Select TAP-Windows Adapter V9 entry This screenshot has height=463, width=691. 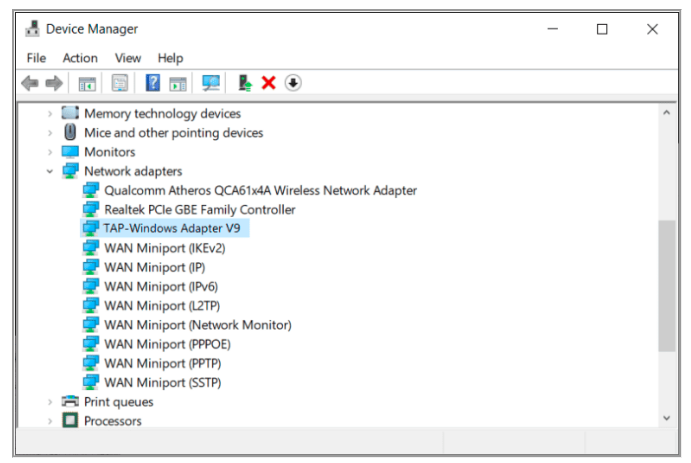coord(172,228)
